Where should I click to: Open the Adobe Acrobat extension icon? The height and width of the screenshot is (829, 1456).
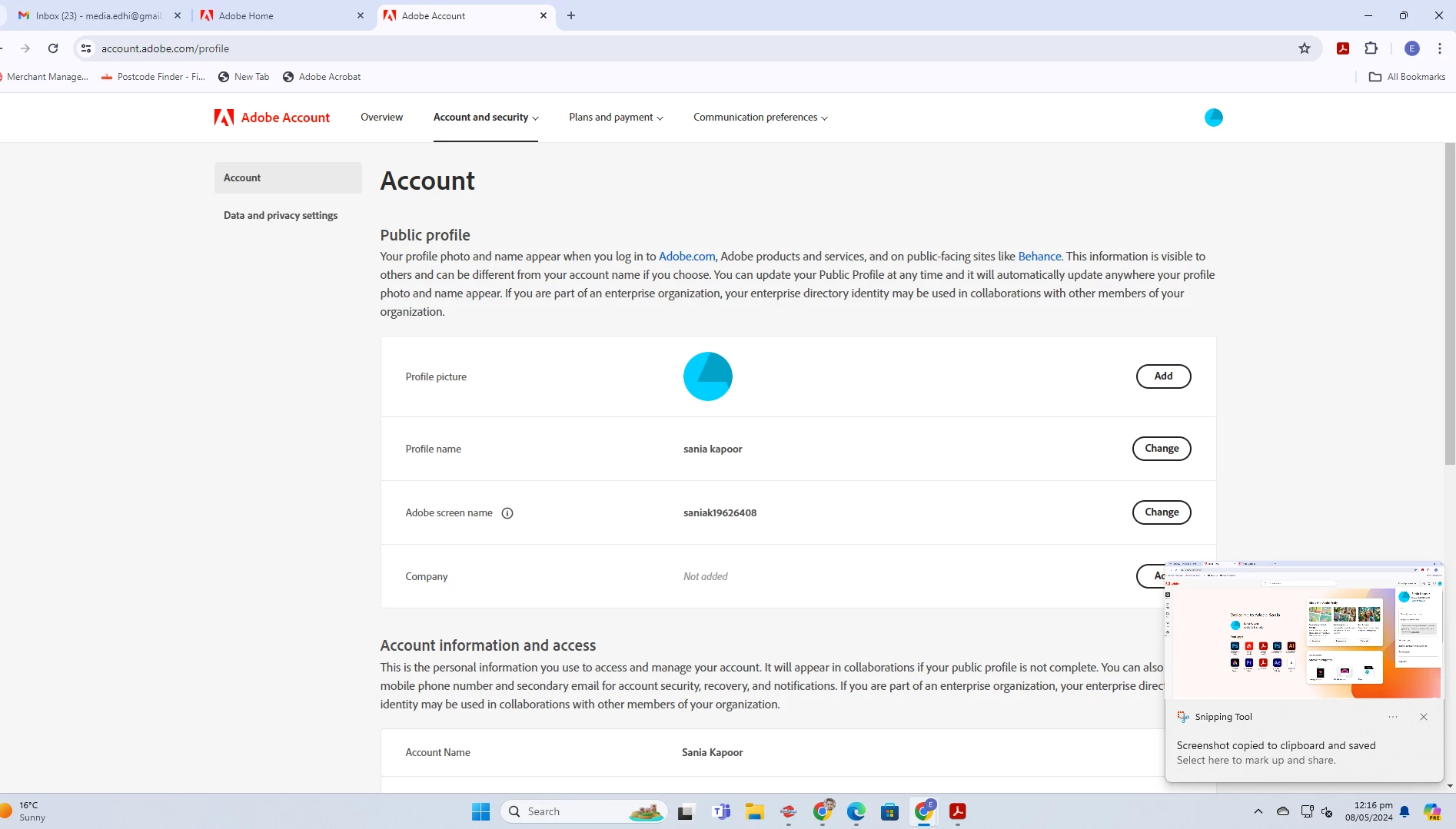(x=1343, y=48)
